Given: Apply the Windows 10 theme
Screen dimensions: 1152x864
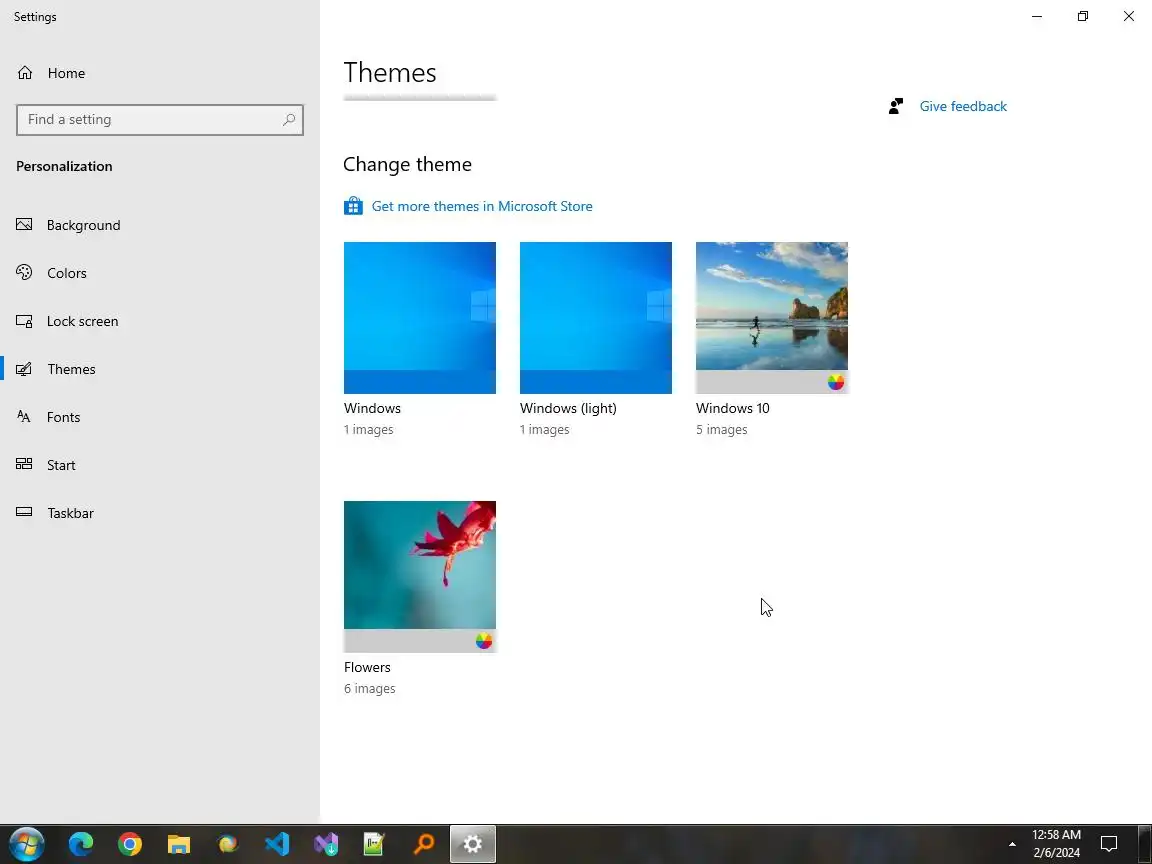Looking at the screenshot, I should coord(771,317).
